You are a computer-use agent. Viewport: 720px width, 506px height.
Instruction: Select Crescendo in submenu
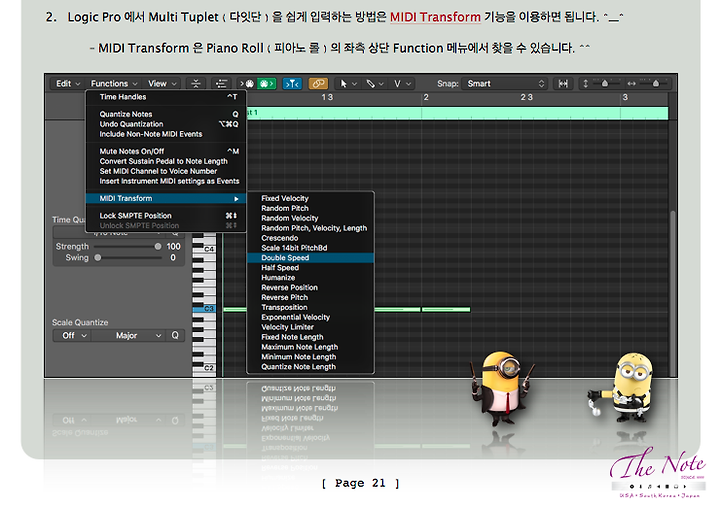tap(310, 238)
